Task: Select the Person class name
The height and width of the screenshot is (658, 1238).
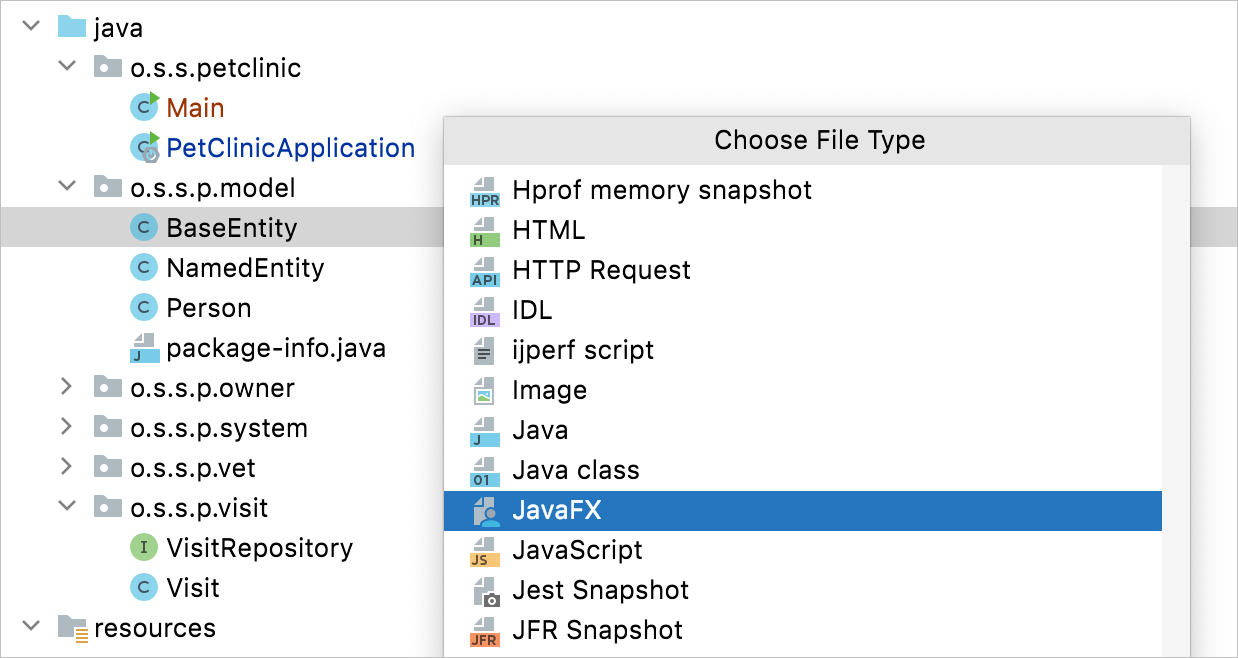Action: [209, 308]
